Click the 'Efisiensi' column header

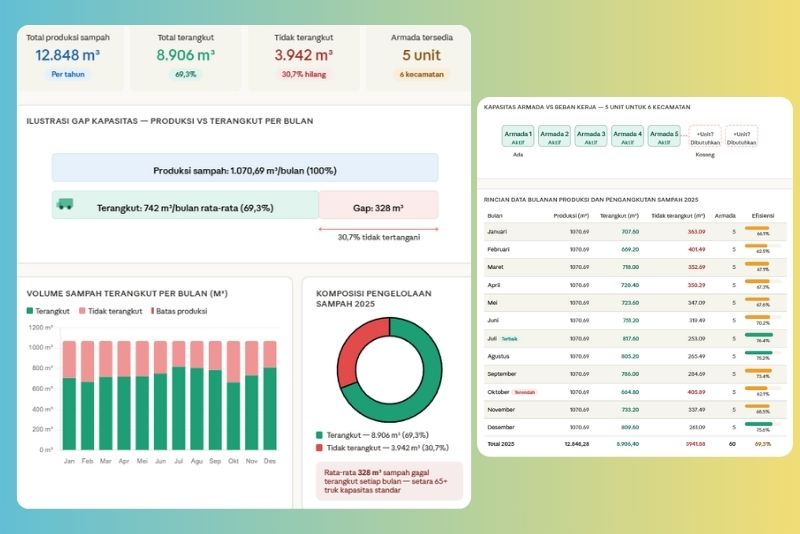point(763,215)
